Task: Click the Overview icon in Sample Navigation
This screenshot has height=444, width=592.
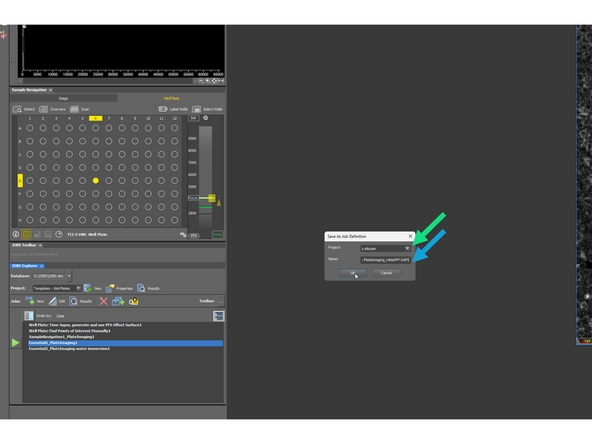Action: pos(43,109)
